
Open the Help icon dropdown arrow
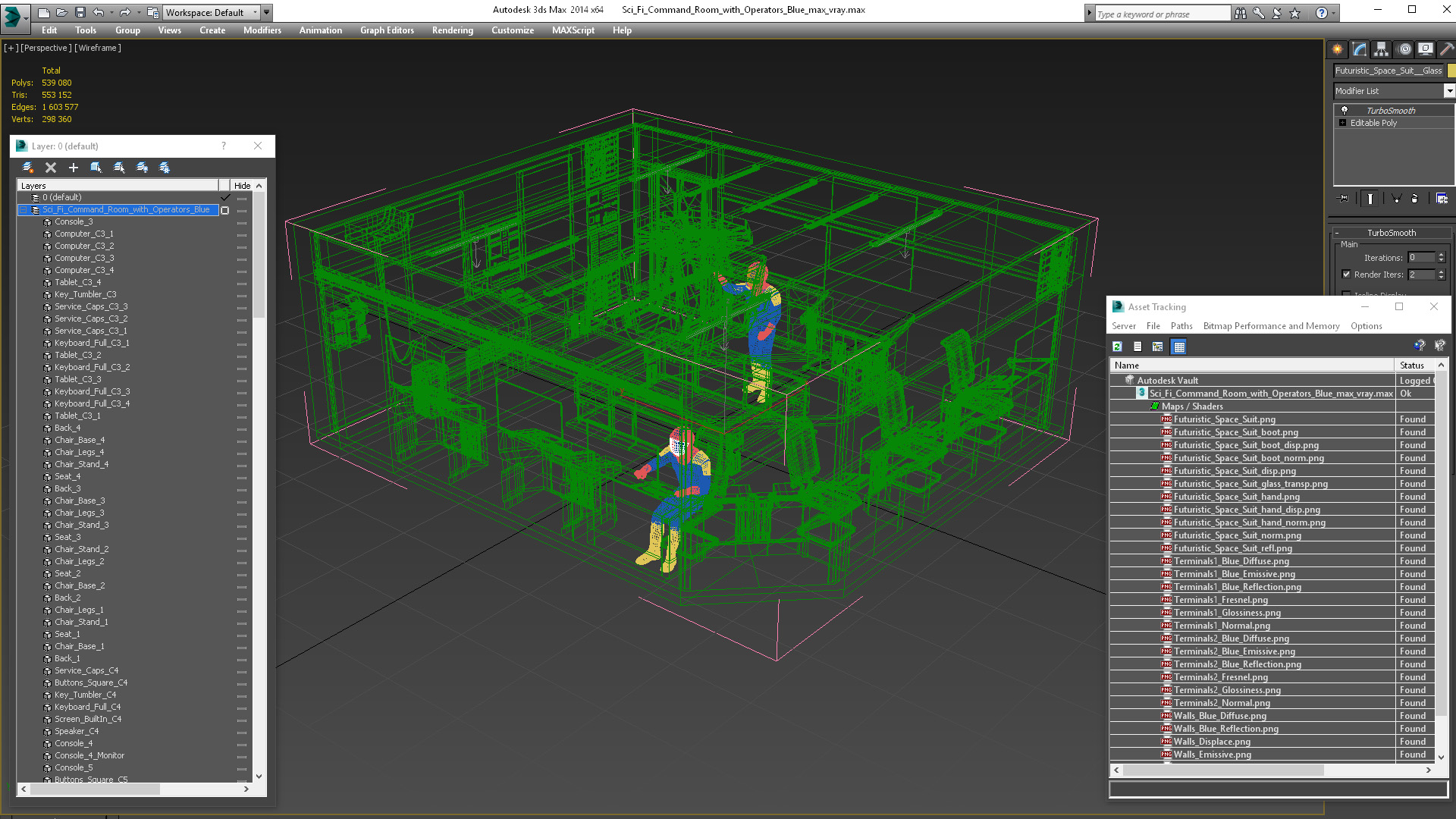pos(1333,13)
